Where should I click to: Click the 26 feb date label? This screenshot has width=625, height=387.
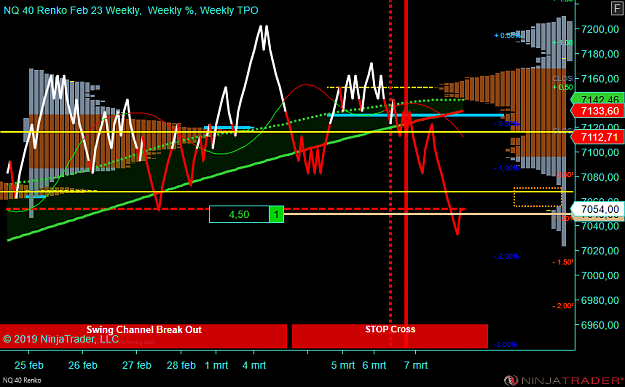(83, 365)
